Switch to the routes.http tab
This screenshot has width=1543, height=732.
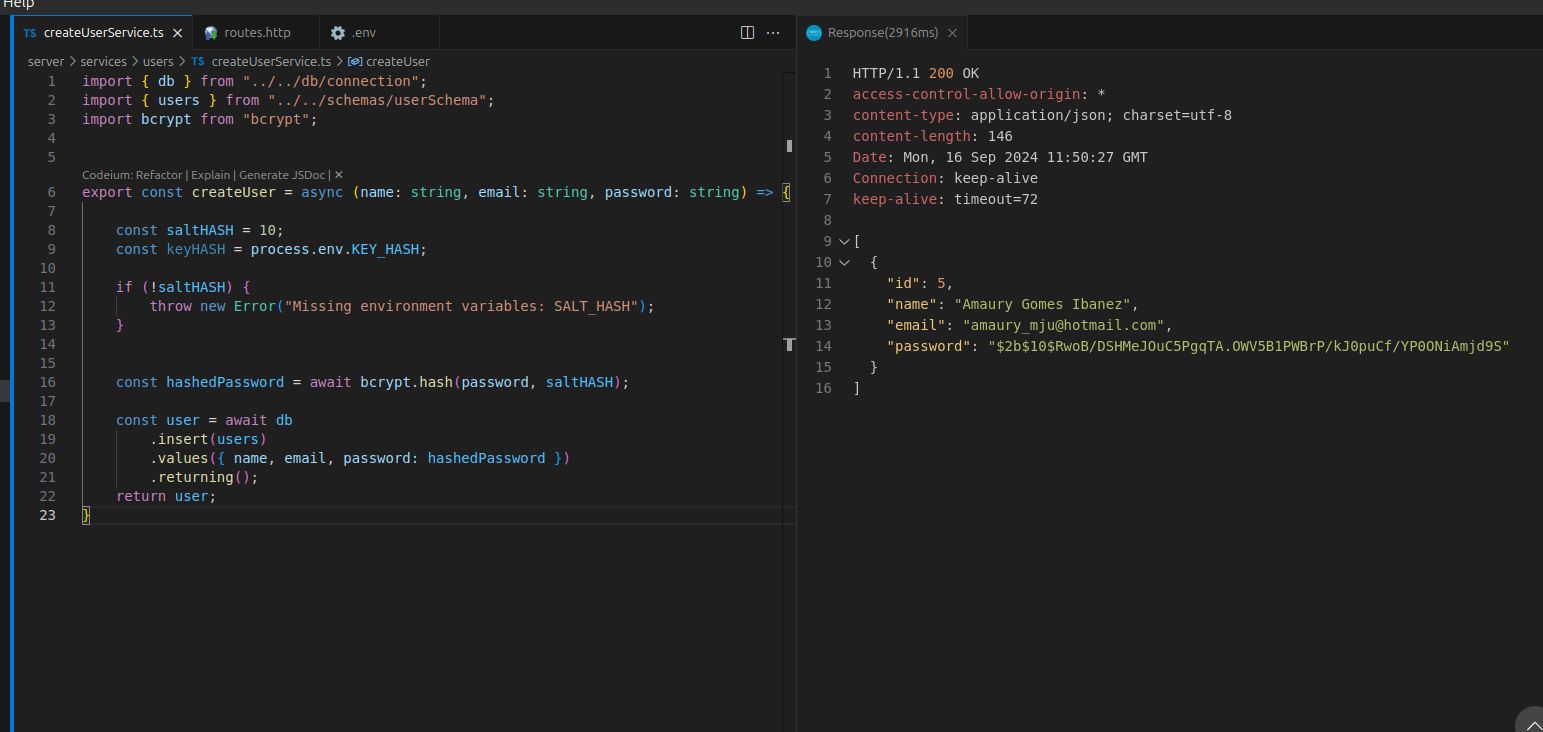(x=257, y=33)
